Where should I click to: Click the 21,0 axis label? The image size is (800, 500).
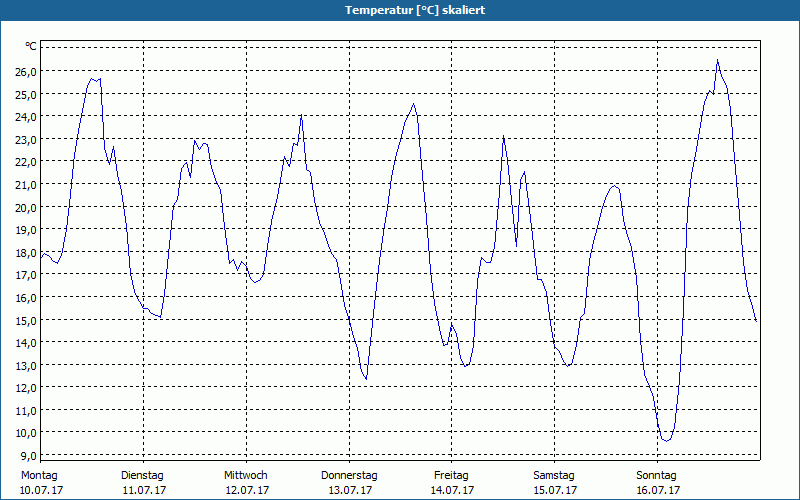tap(27, 185)
